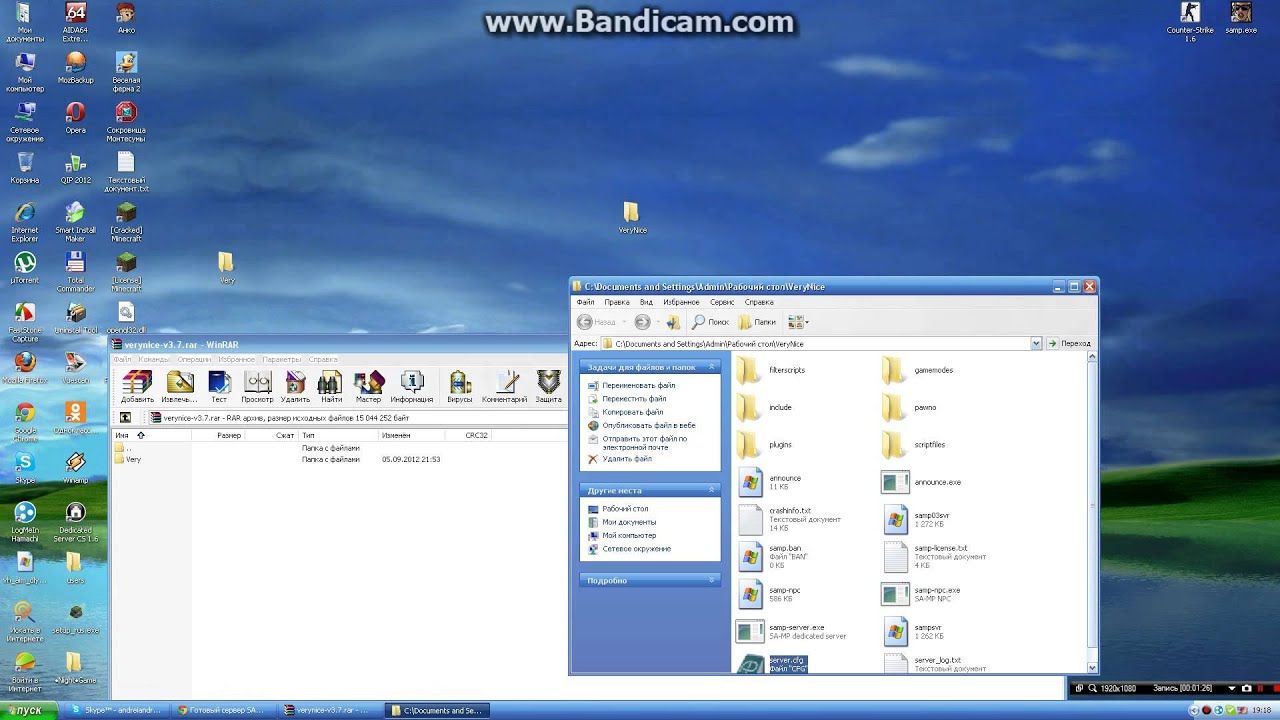Click the WinRAR Извлечь (Extract) toolbar icon
The width and height of the screenshot is (1280, 720).
179,386
